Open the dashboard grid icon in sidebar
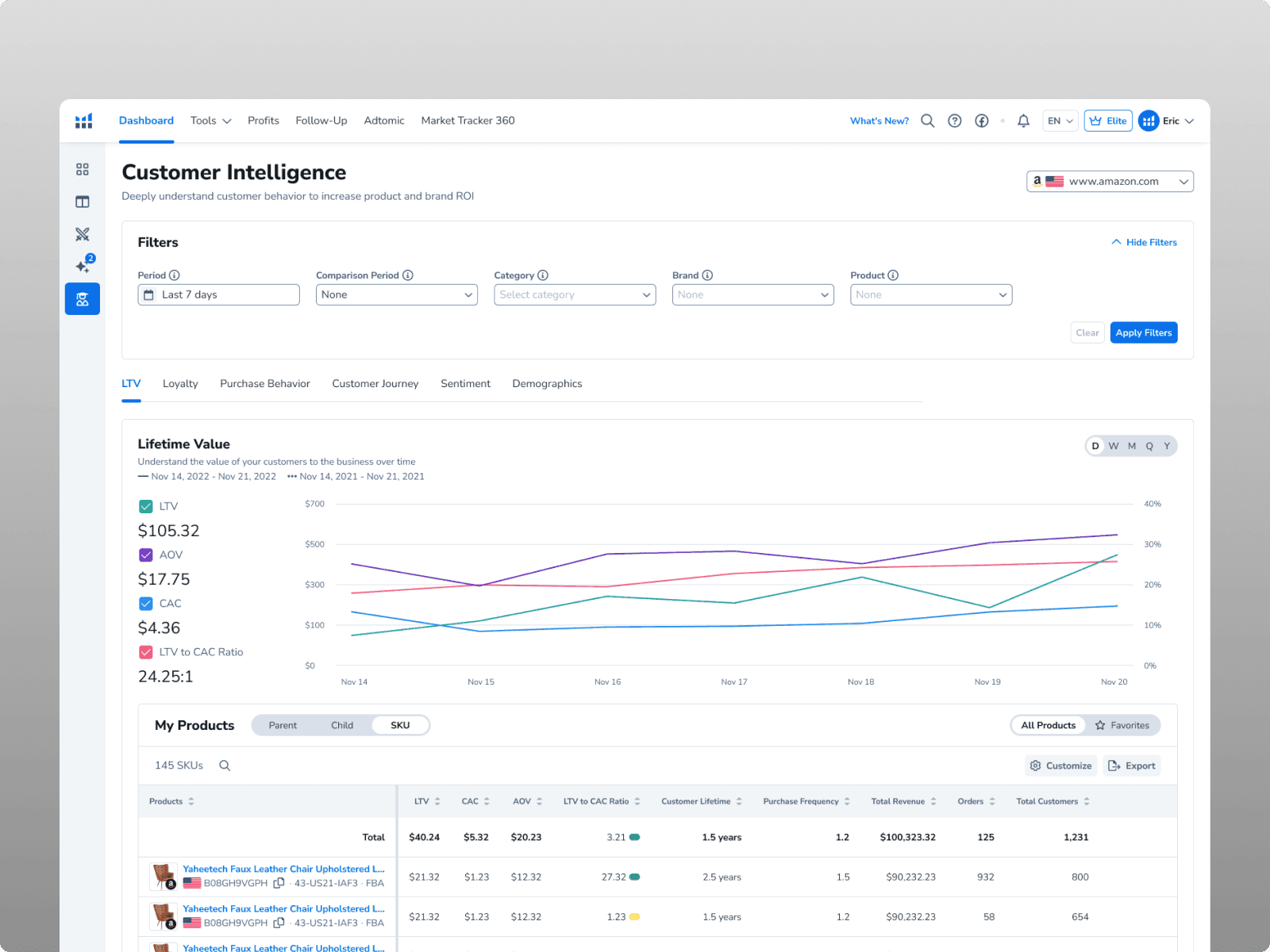This screenshot has width=1270, height=952. click(x=83, y=170)
